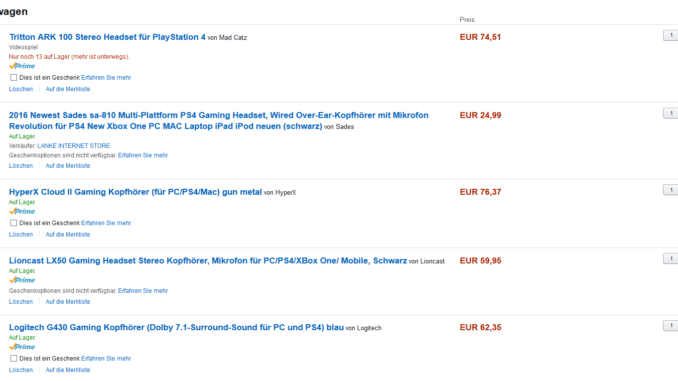Open quantity dropdown for Sades sa-810 headset

(671, 113)
